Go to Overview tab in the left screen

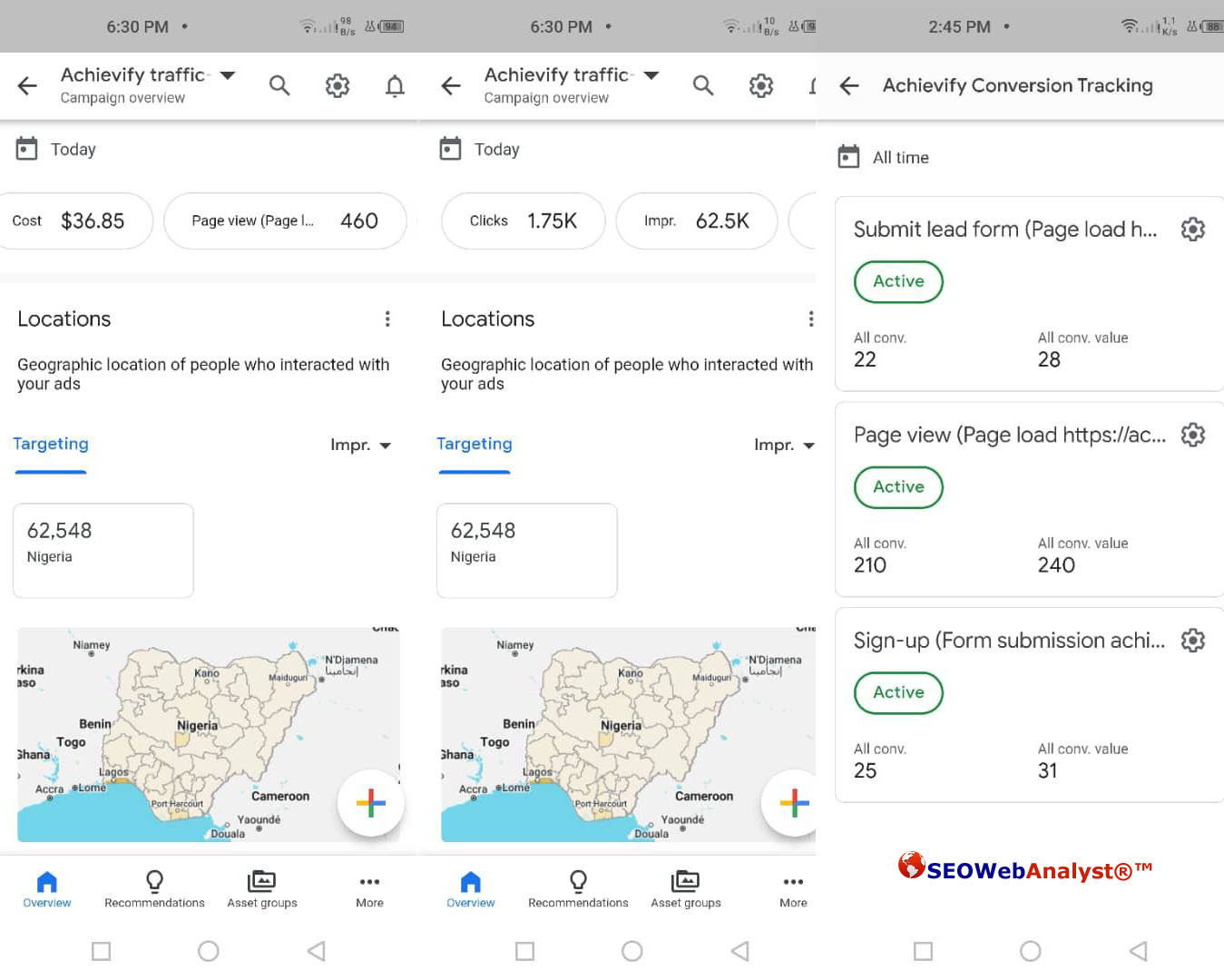(x=47, y=889)
